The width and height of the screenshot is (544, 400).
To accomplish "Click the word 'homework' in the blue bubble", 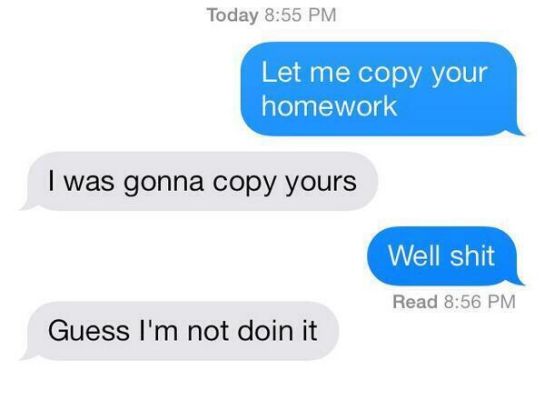I will click(329, 106).
